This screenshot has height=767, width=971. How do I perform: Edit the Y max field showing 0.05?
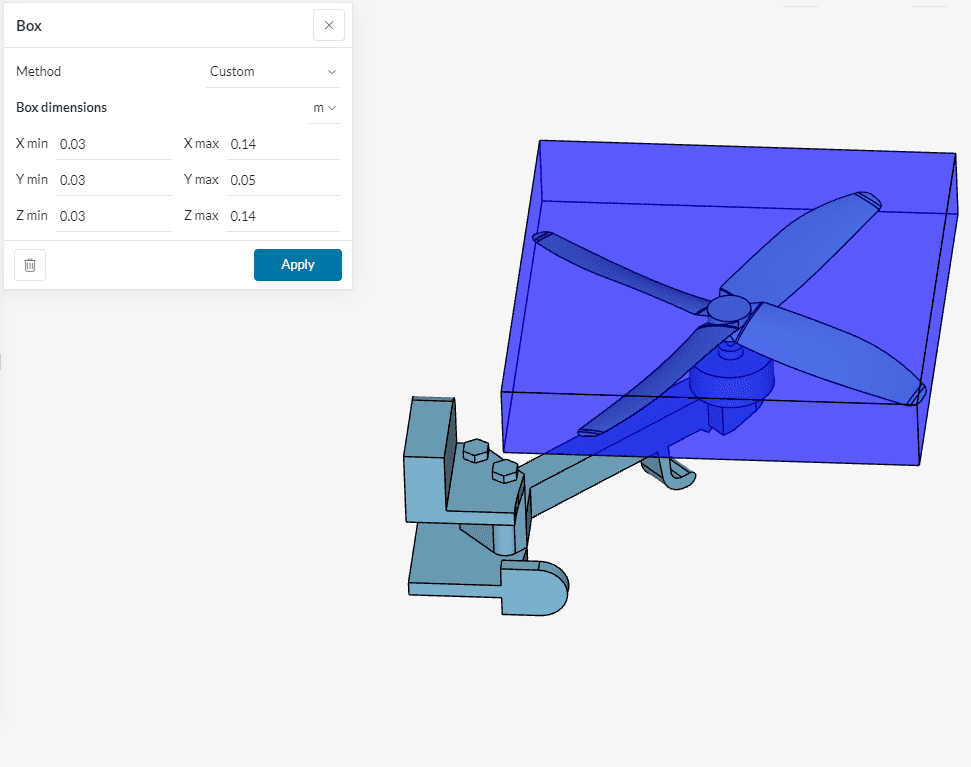(283, 180)
